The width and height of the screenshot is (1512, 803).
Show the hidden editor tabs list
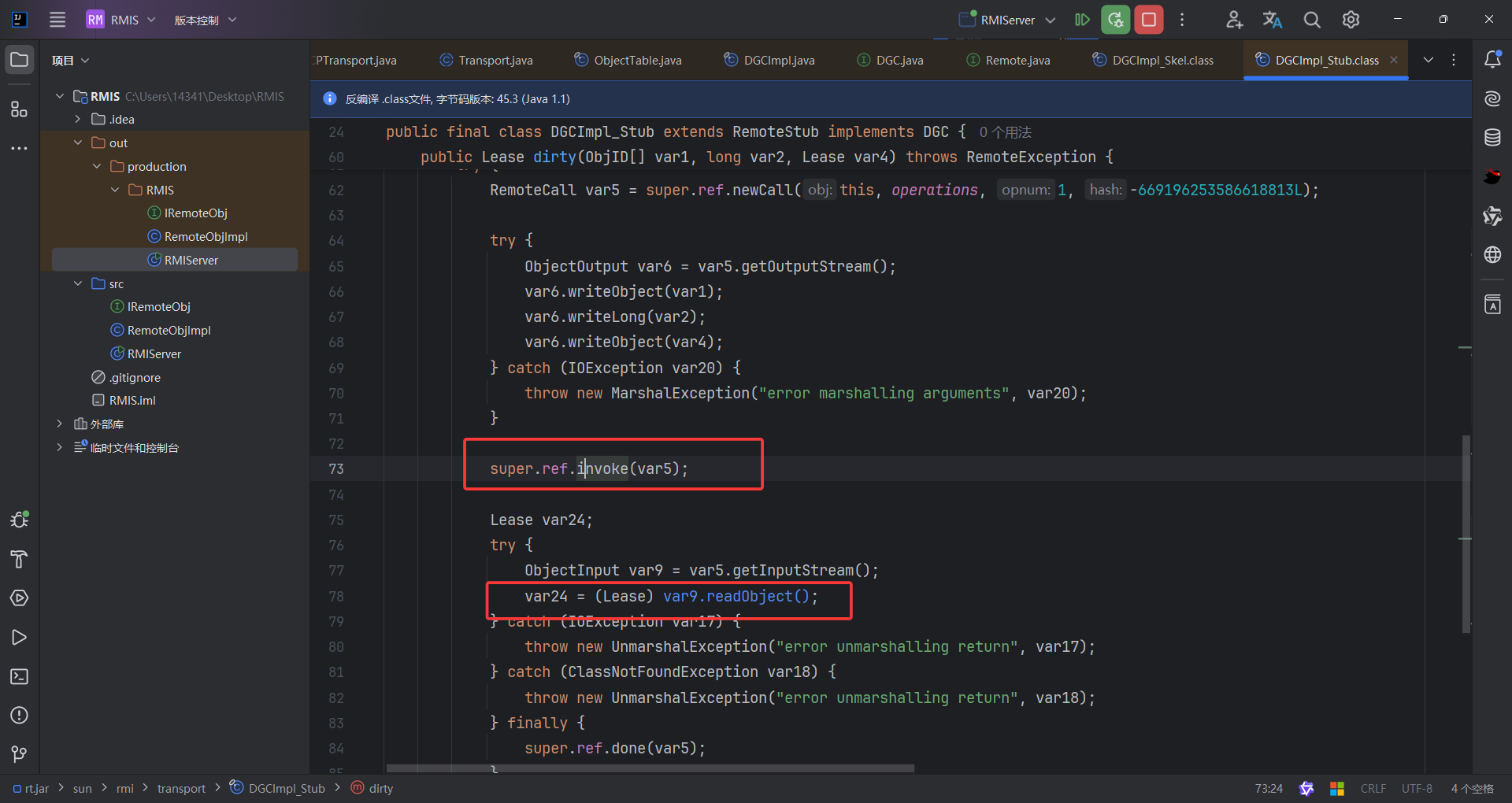coord(1429,60)
